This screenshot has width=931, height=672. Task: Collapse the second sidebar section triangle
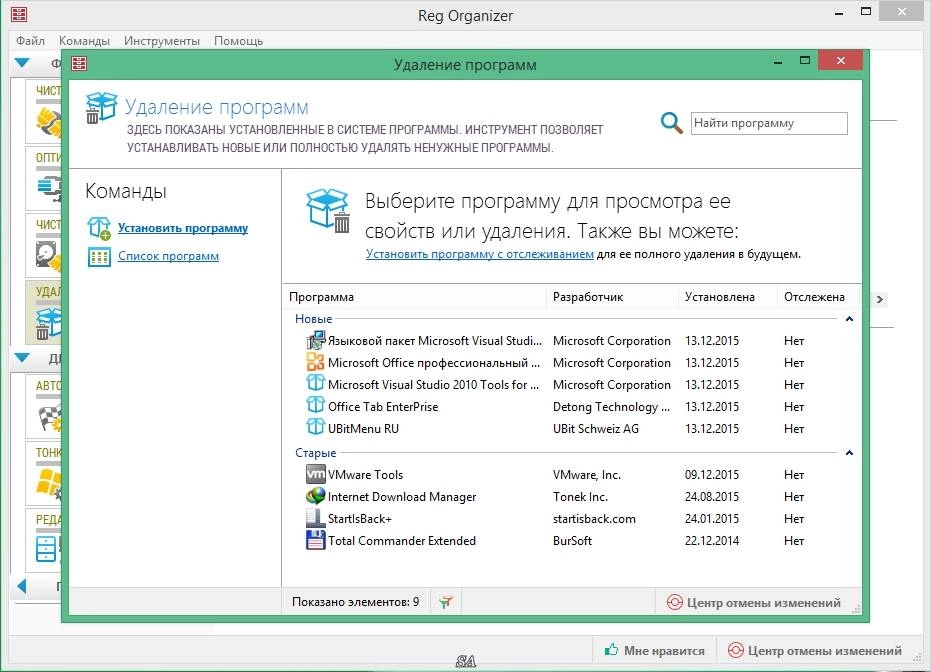(x=22, y=357)
